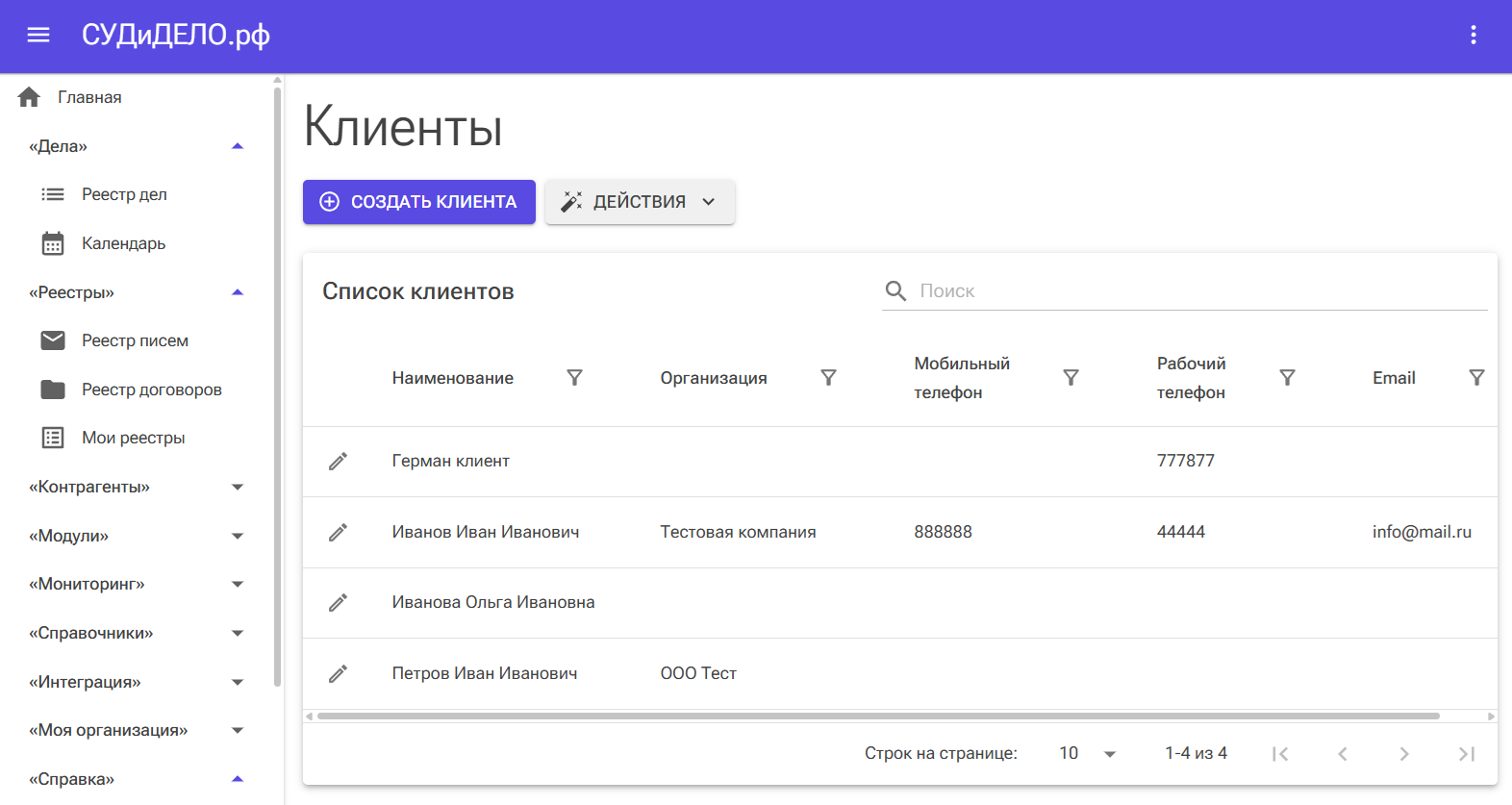Open filter for Организация column
This screenshot has width=1512, height=805.
828,378
